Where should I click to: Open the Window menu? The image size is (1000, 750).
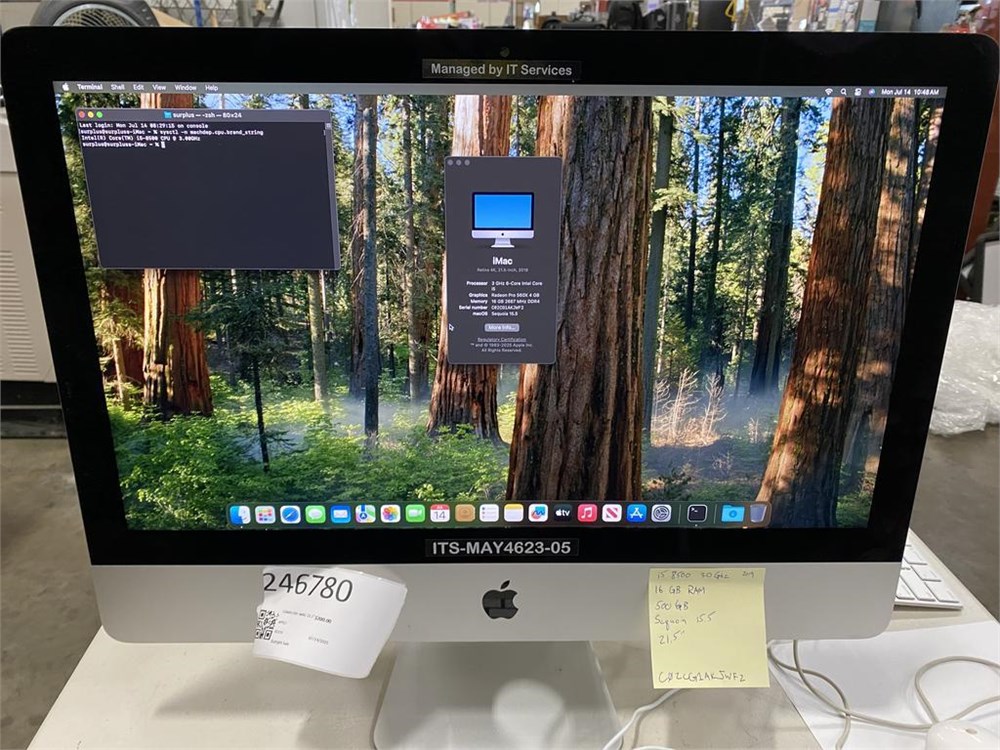point(186,87)
